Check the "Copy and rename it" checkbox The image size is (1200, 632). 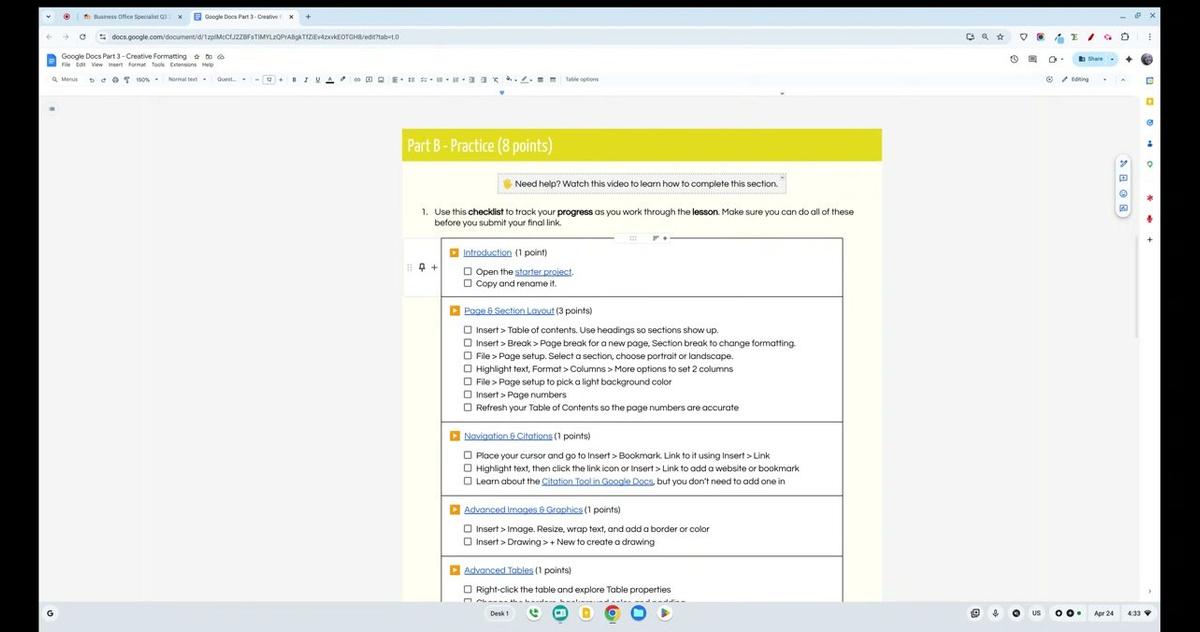coord(468,283)
